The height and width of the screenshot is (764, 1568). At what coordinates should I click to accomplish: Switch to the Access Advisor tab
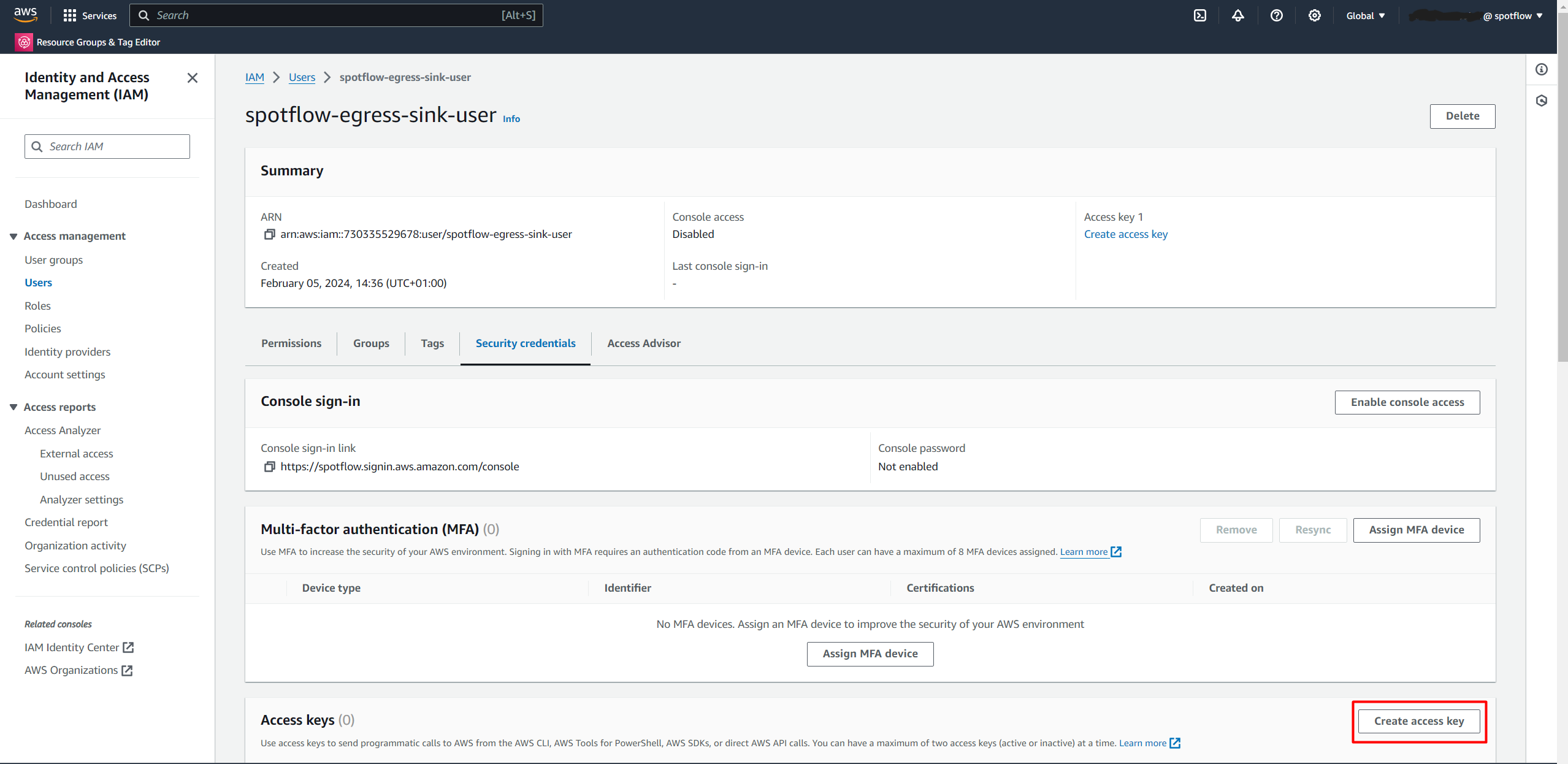[x=644, y=343]
